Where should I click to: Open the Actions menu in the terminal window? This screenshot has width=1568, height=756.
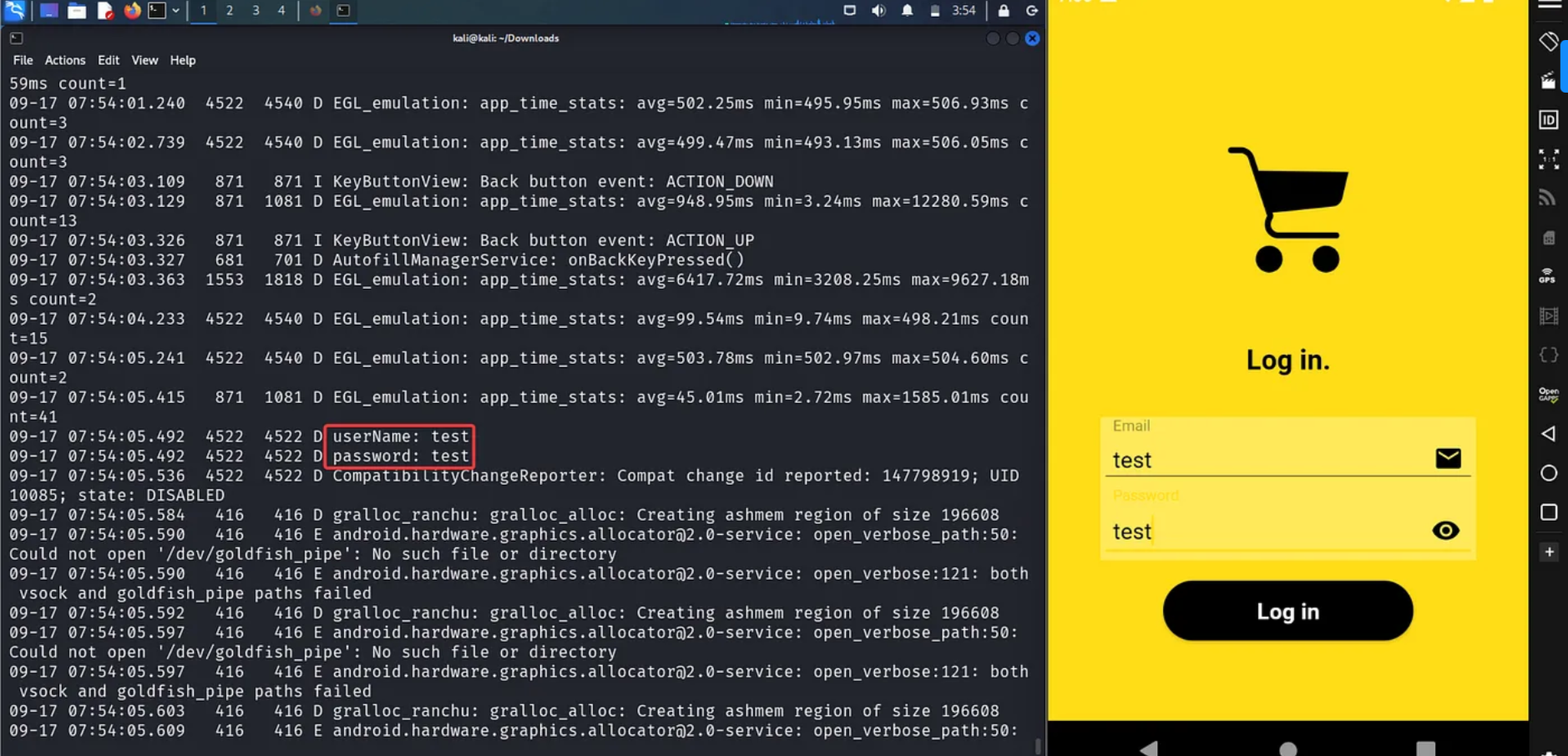pos(65,60)
